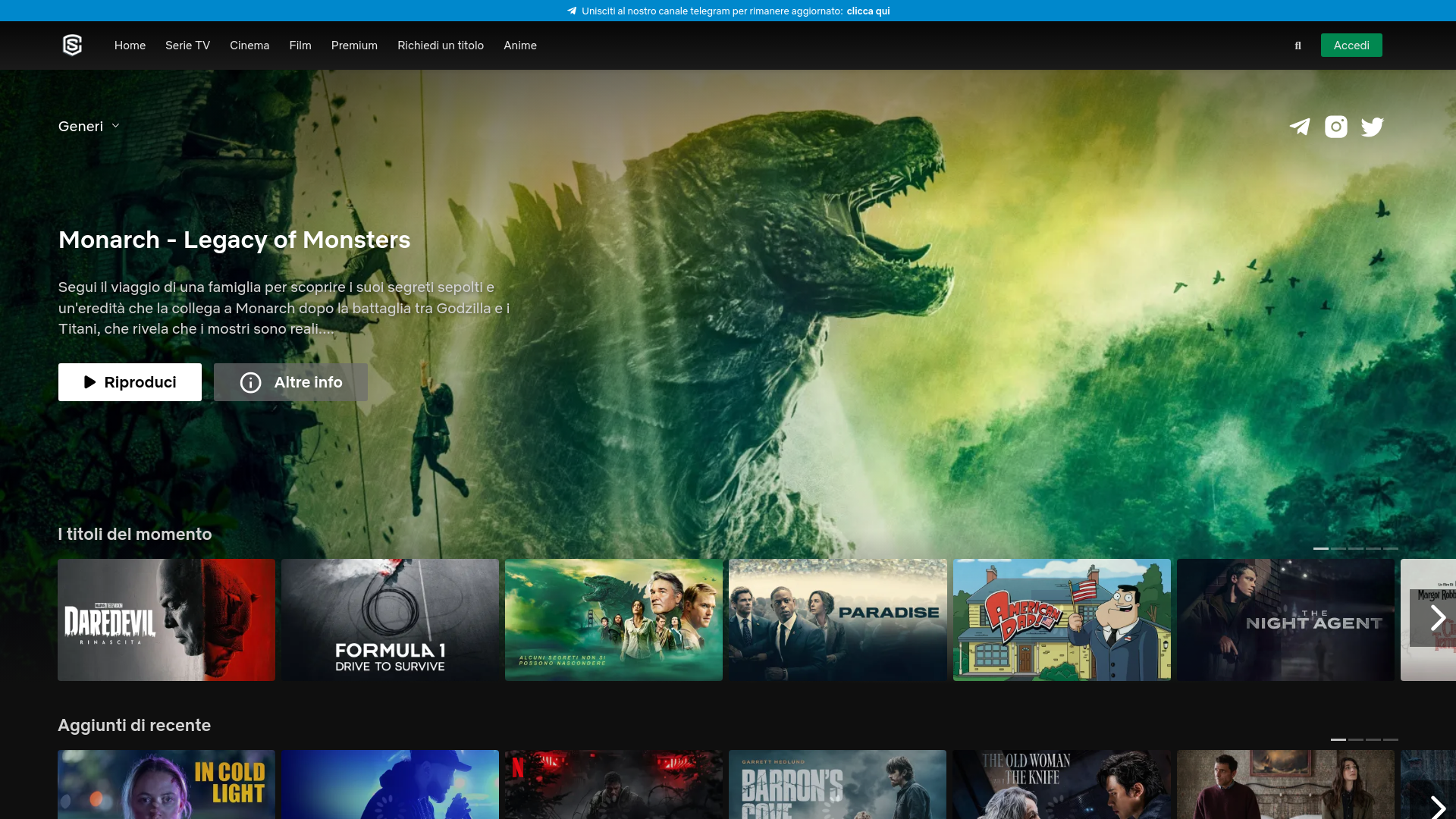Image resolution: width=1456 pixels, height=819 pixels.
Task: Open Richiedi un titolo page
Action: [441, 45]
